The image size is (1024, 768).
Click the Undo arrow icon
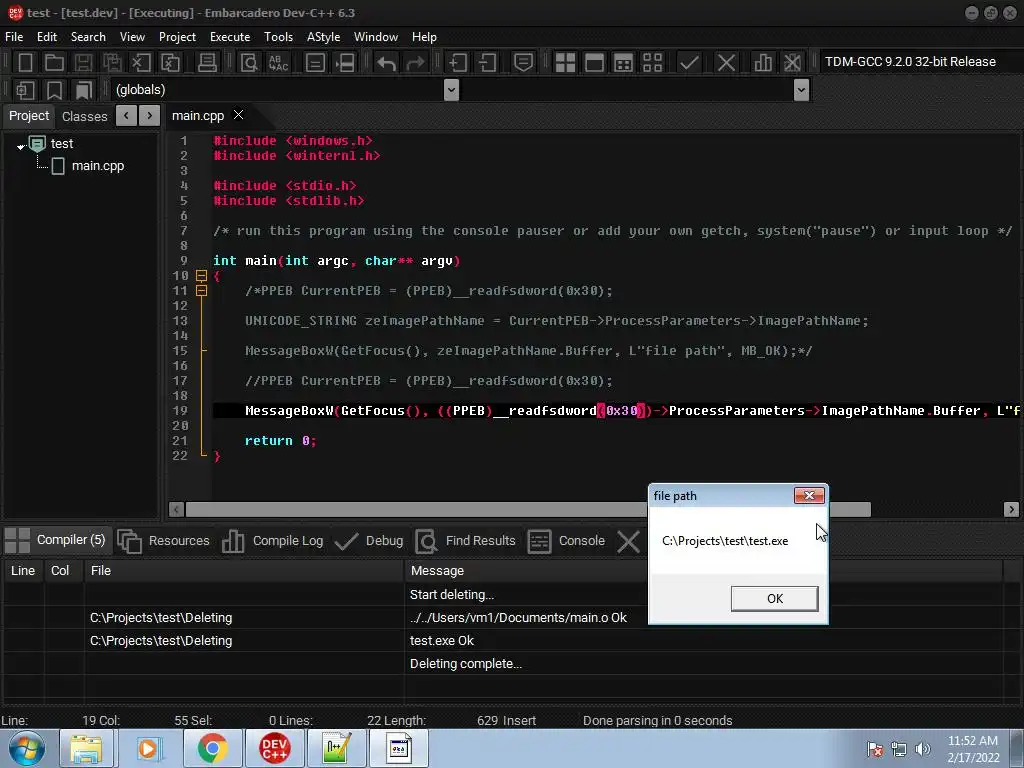387,63
